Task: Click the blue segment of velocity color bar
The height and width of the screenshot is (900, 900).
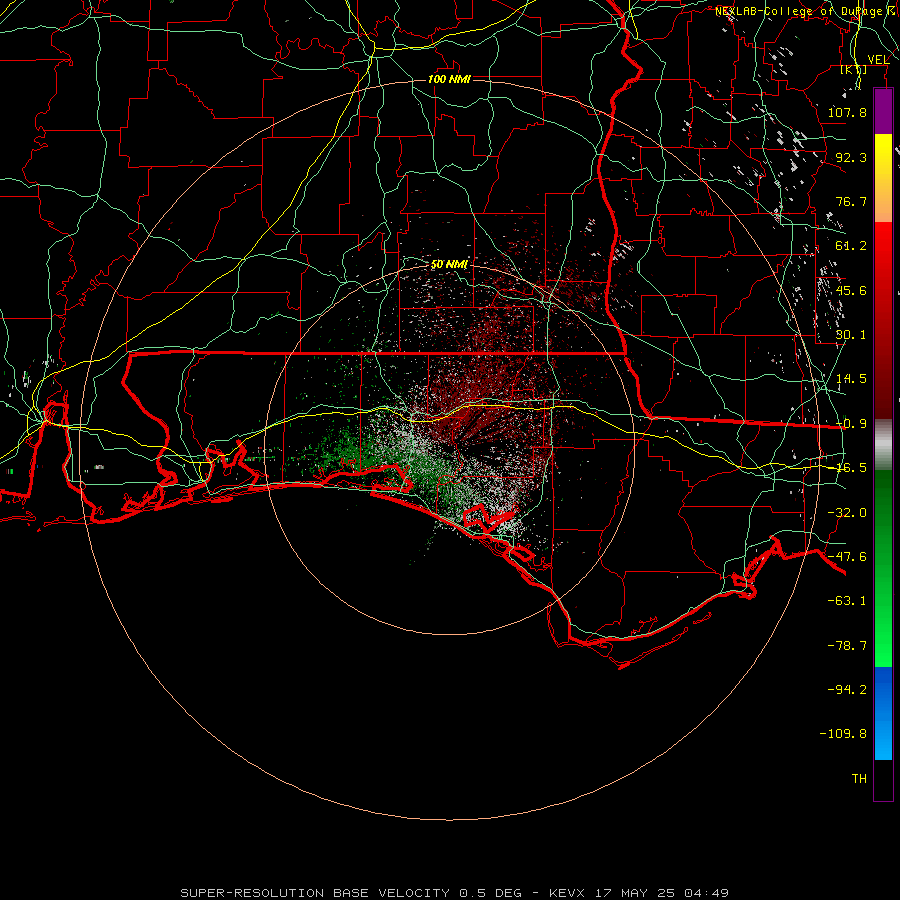Action: pyautogui.click(x=883, y=713)
